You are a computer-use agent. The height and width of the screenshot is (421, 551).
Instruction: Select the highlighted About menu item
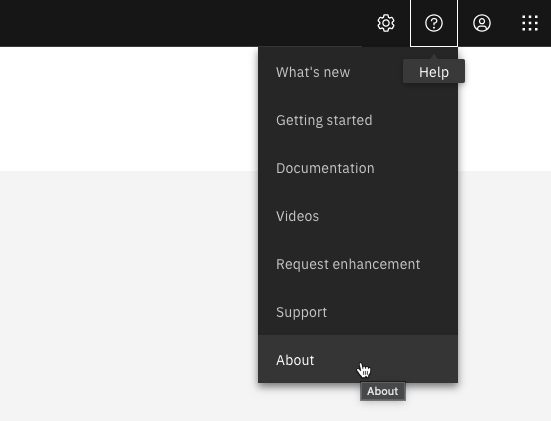click(x=358, y=359)
